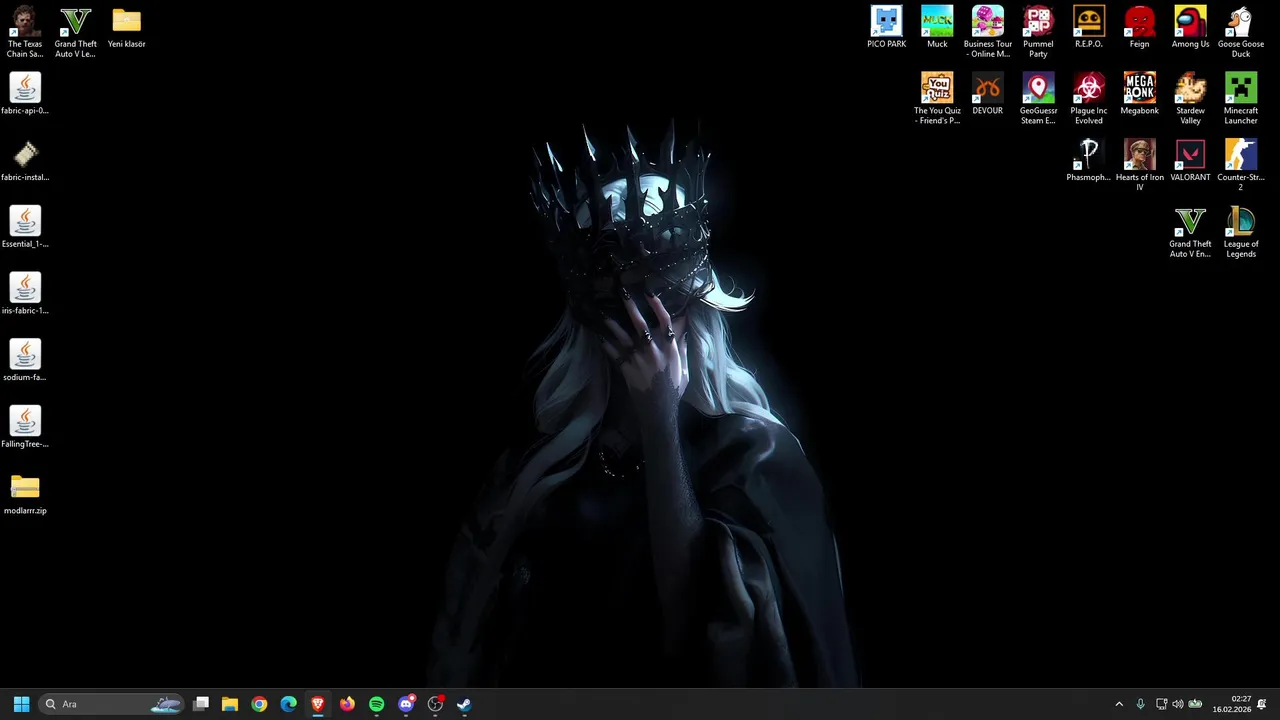
Task: Select the modlarrr.zip archive
Action: 25,494
